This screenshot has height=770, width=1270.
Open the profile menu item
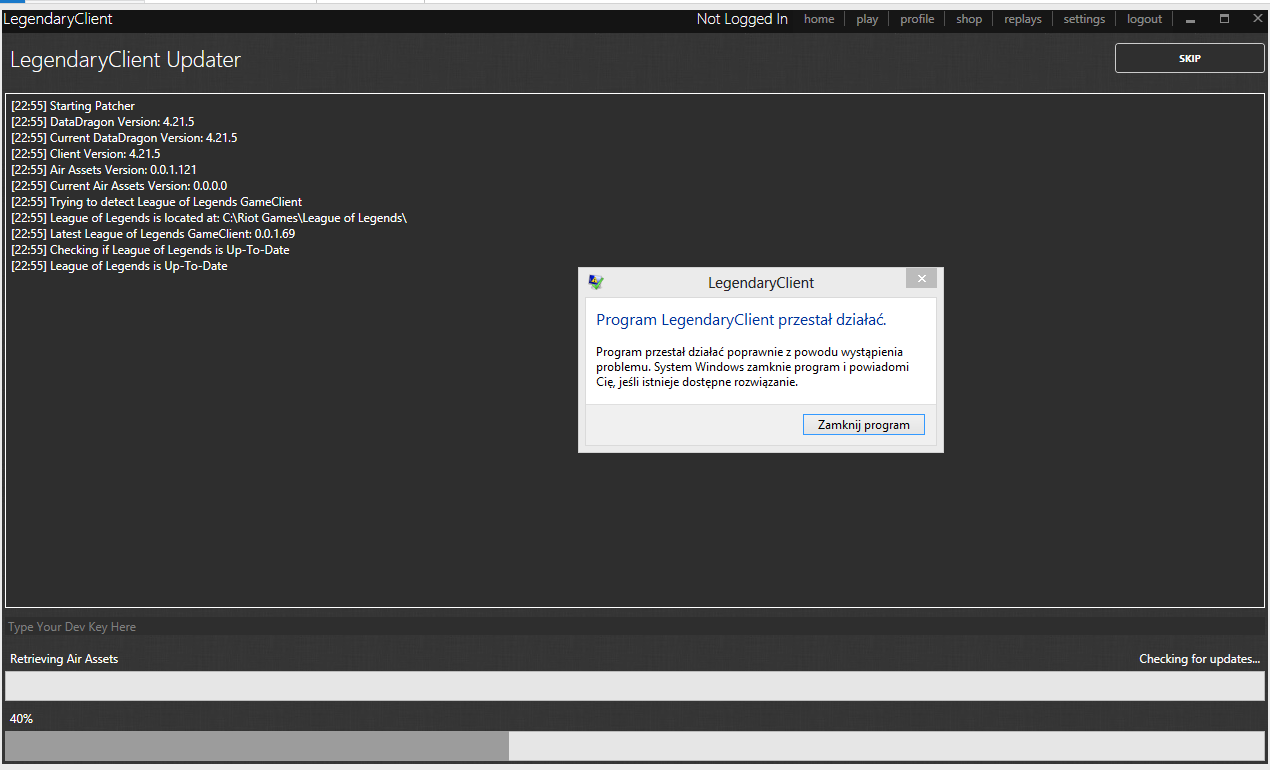917,19
